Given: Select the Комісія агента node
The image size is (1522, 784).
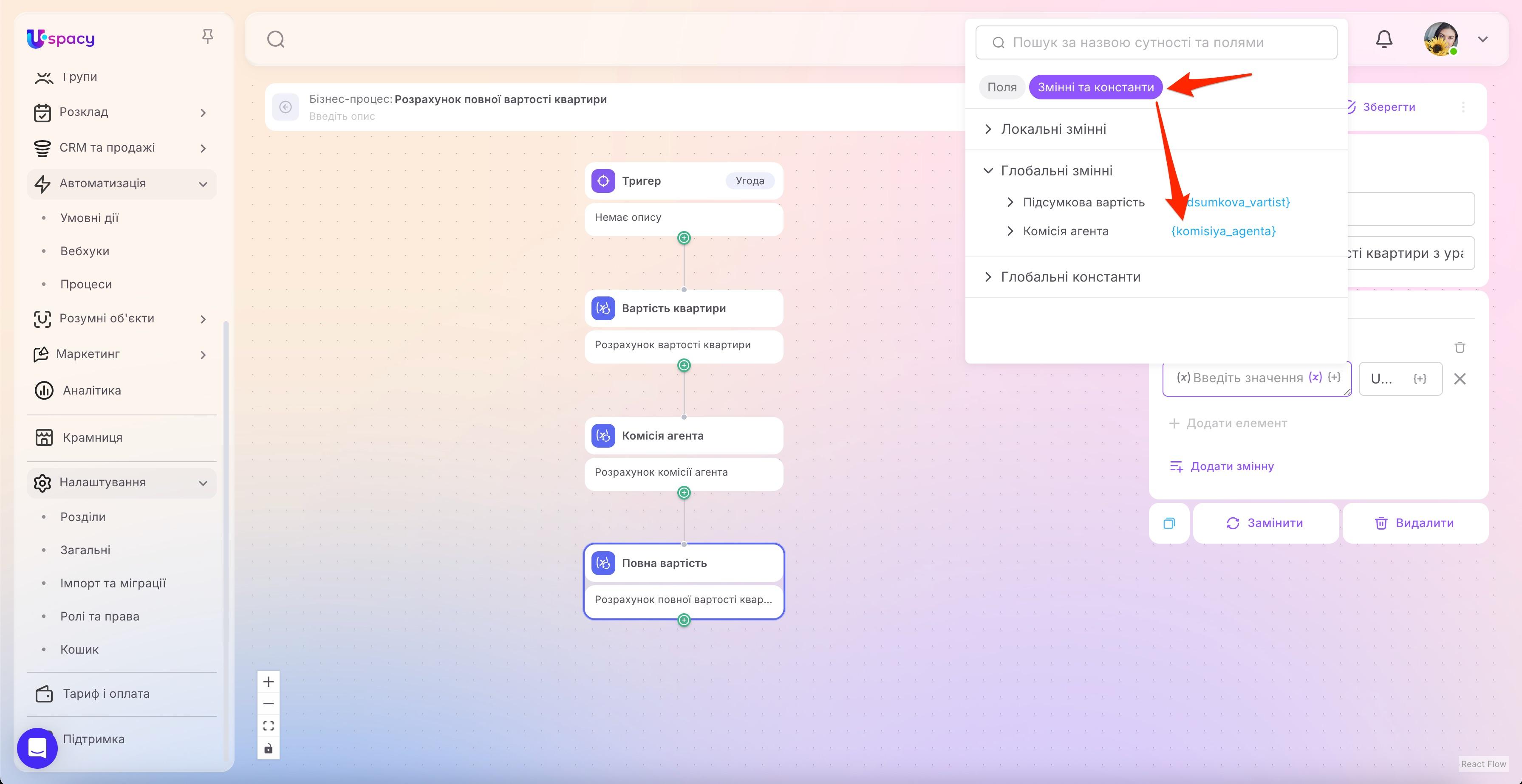Looking at the screenshot, I should pyautogui.click(x=684, y=436).
